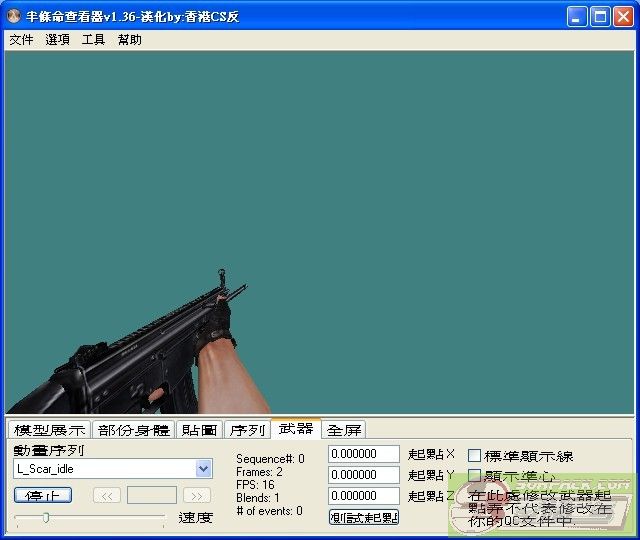Adjust the 速度 speed slider handle

click(x=46, y=518)
